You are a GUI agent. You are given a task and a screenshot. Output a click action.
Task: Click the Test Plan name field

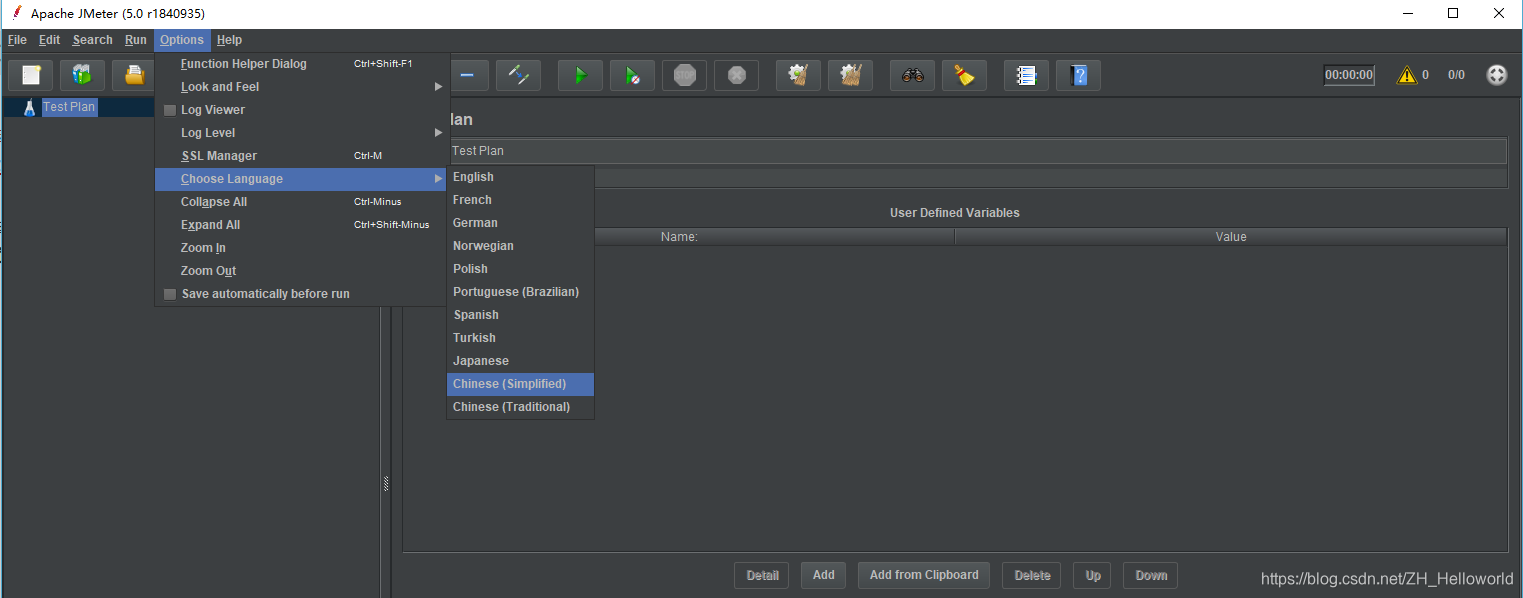tap(976, 151)
